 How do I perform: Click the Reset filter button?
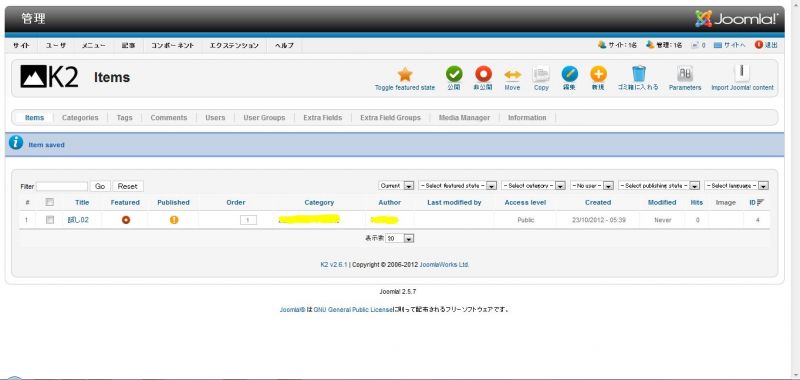(x=128, y=186)
